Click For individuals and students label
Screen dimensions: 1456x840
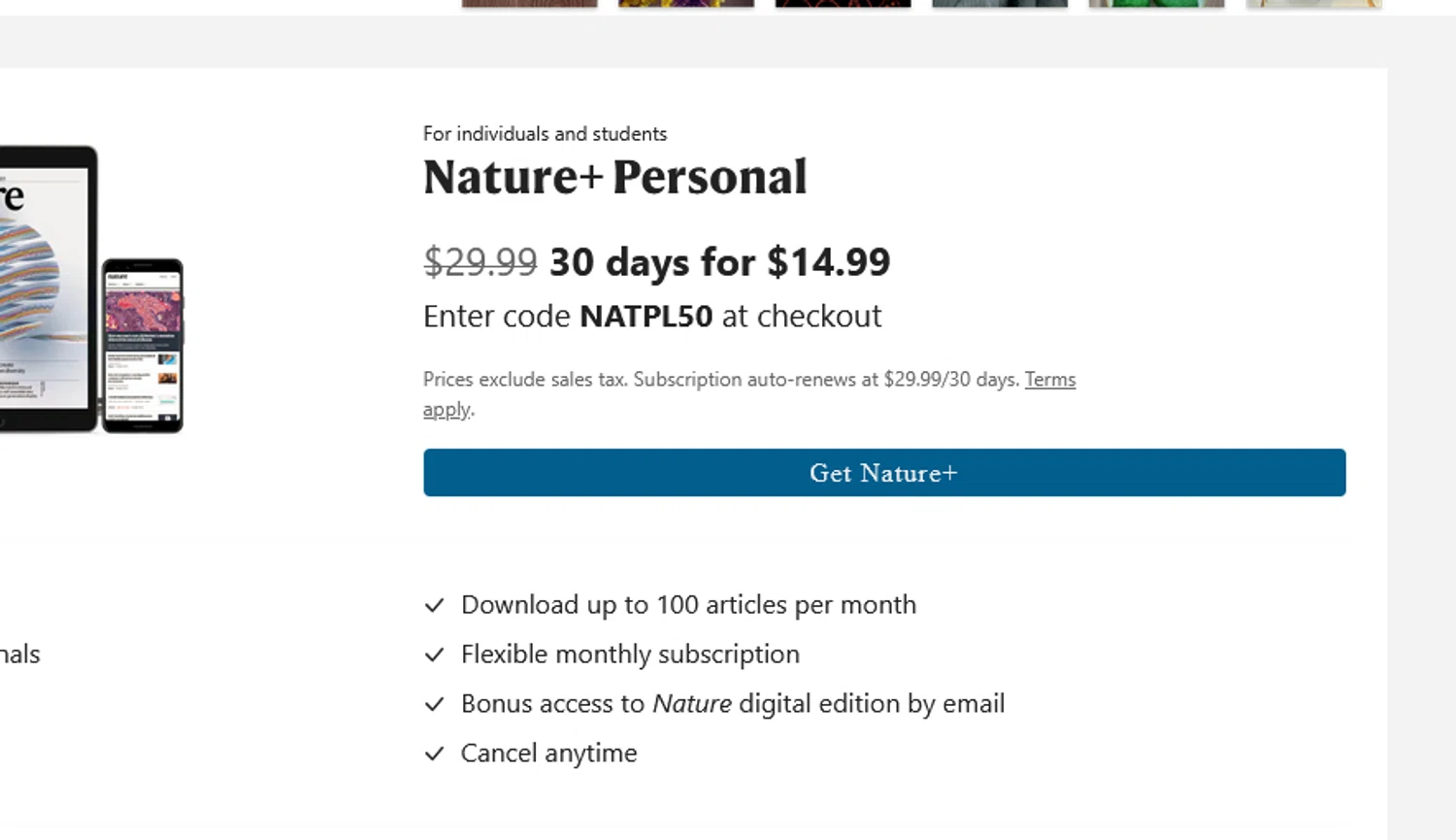pos(545,134)
